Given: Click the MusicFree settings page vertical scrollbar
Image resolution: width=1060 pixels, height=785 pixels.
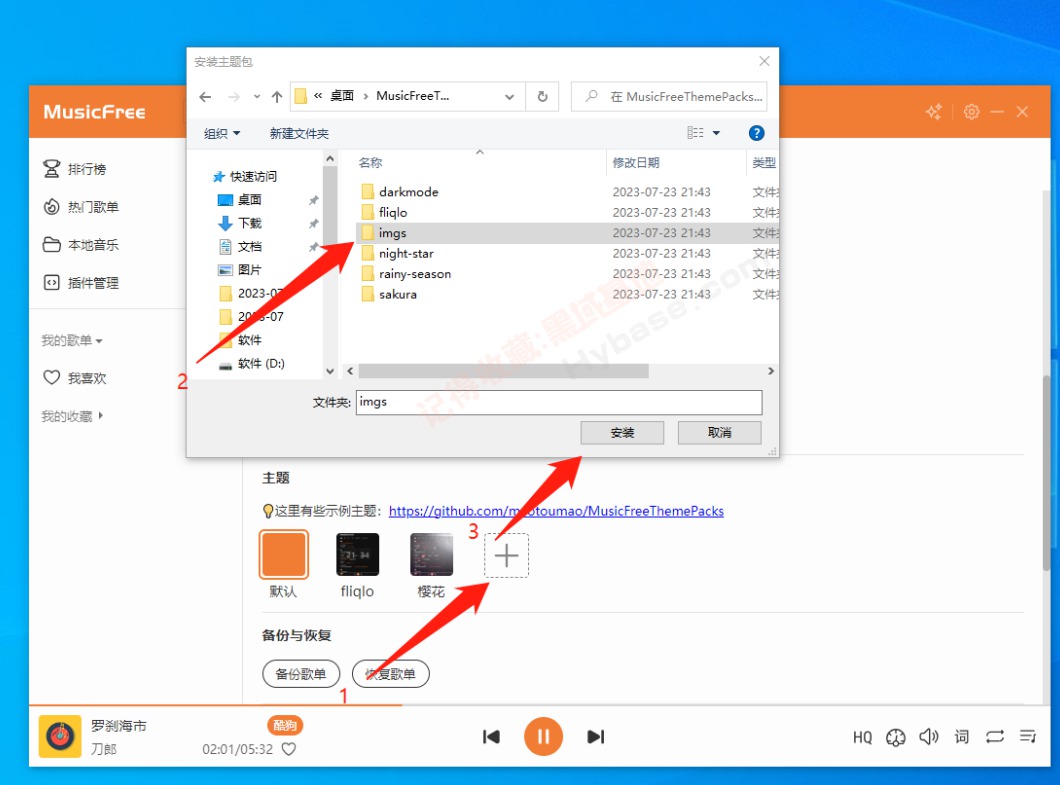Looking at the screenshot, I should coord(1048,473).
